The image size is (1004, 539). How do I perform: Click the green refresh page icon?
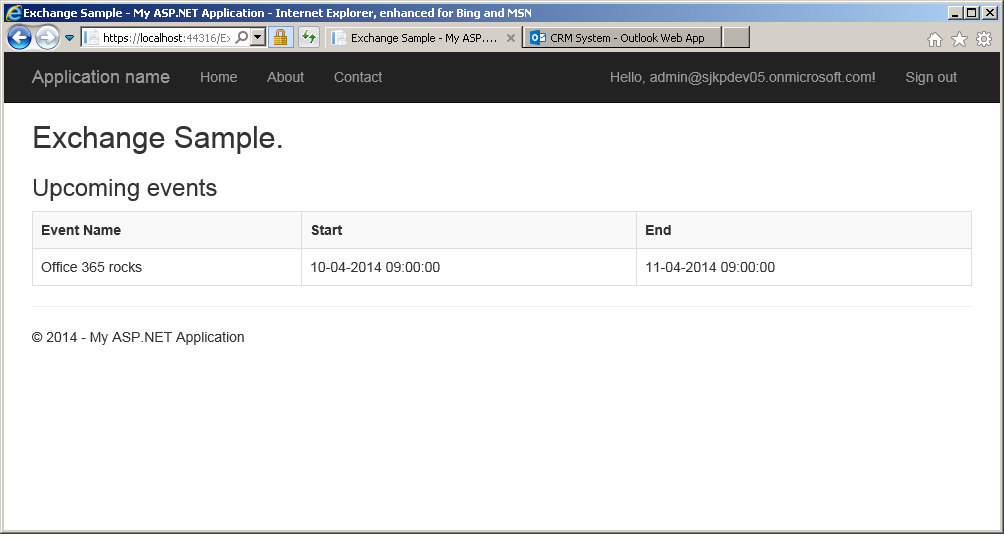pos(309,38)
